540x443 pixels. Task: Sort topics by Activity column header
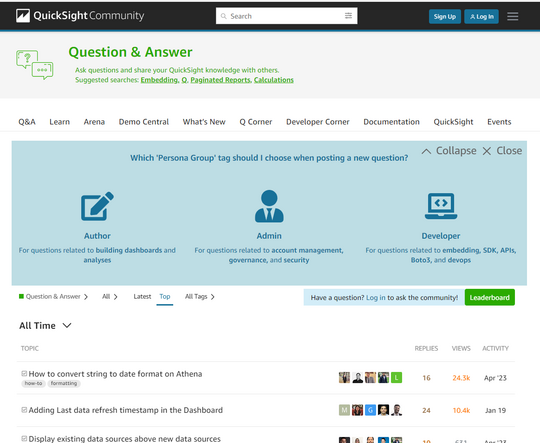click(495, 348)
